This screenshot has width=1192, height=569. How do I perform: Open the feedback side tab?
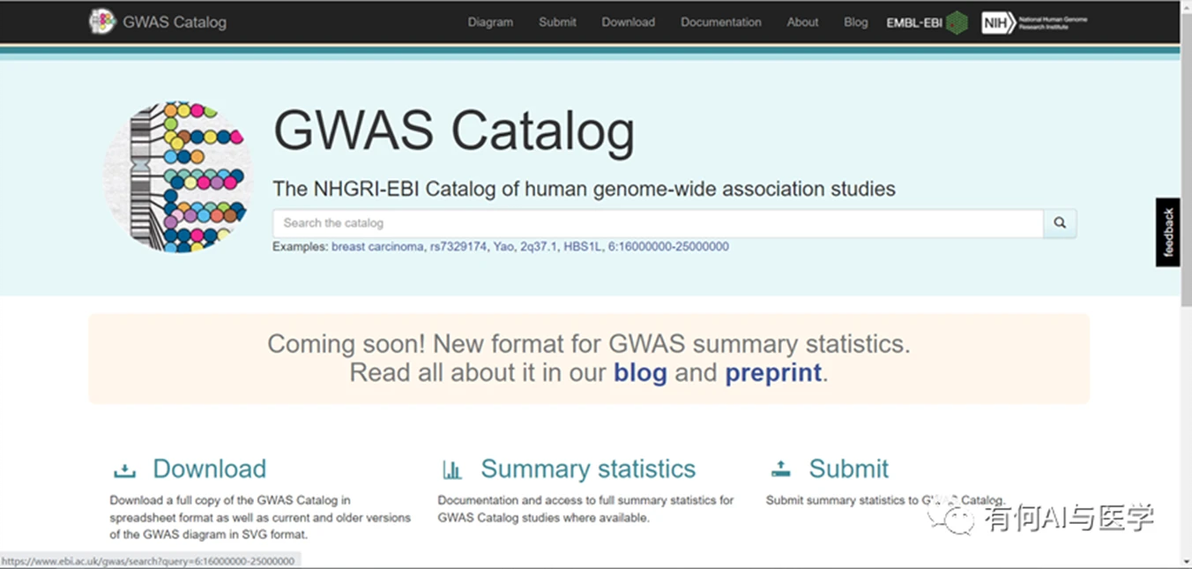1168,232
